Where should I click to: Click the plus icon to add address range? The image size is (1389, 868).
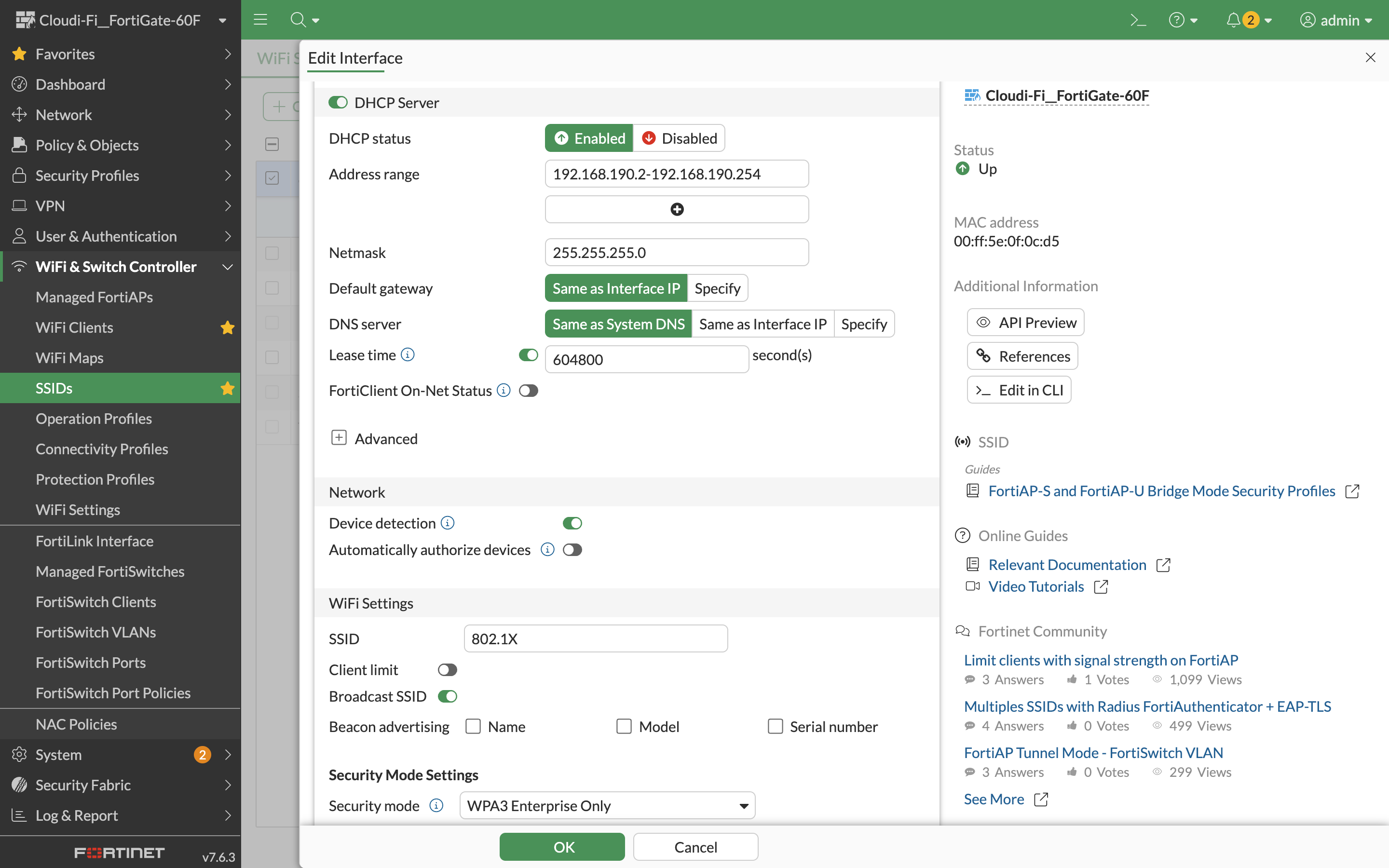pos(677,210)
